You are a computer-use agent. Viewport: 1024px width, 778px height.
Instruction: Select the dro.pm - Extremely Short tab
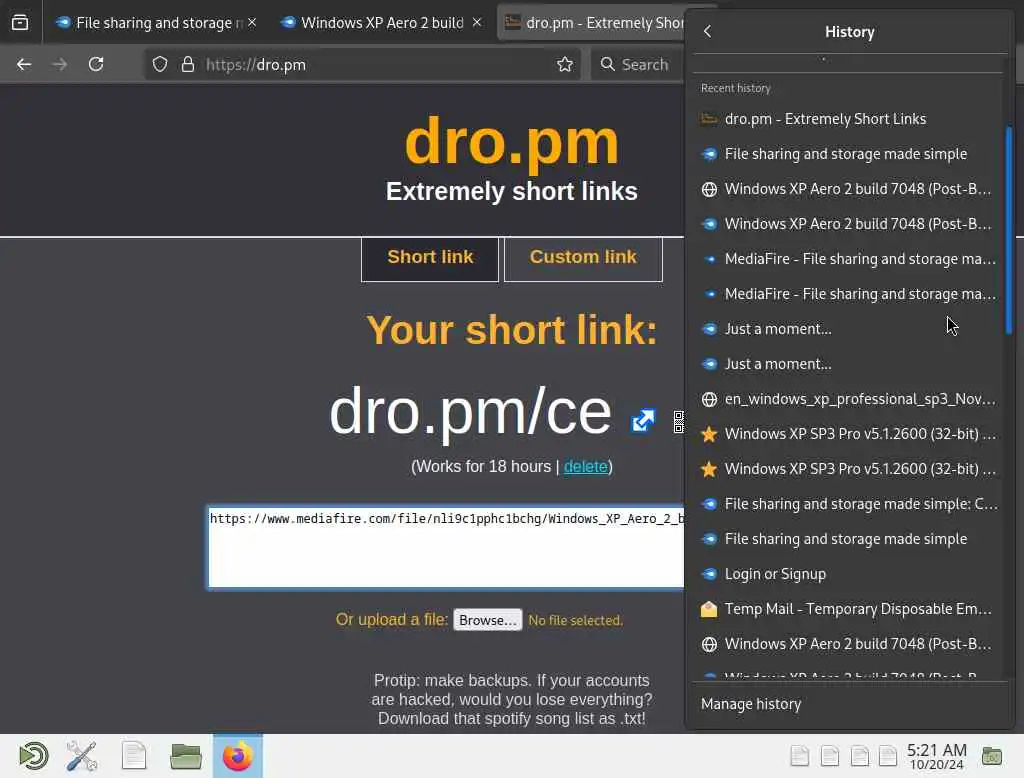[x=591, y=23]
